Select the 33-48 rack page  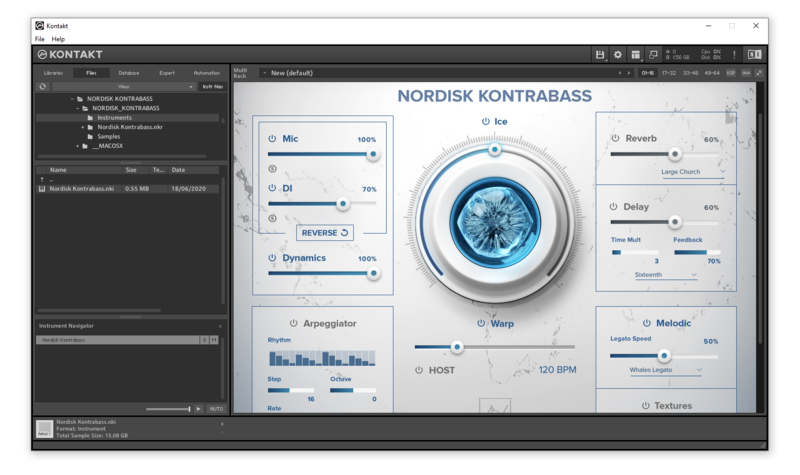690,73
